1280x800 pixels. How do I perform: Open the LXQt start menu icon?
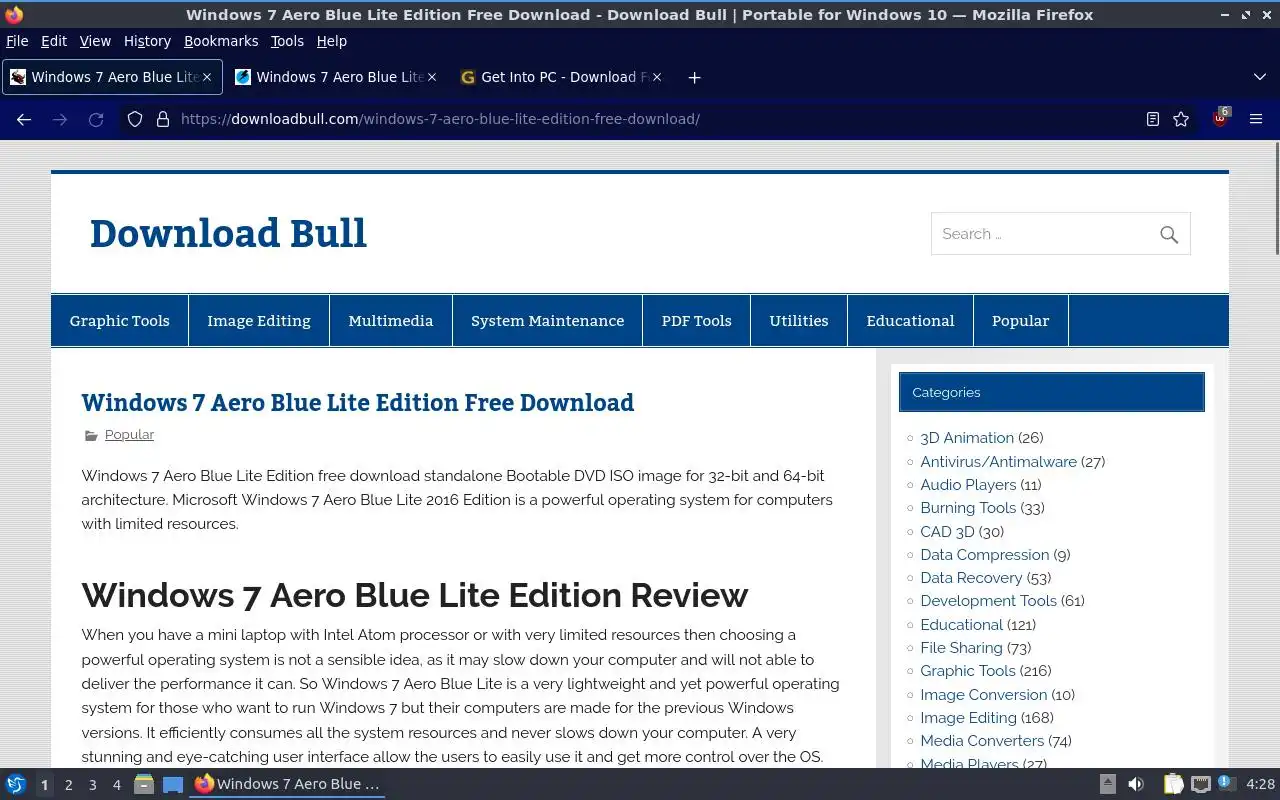[16, 784]
